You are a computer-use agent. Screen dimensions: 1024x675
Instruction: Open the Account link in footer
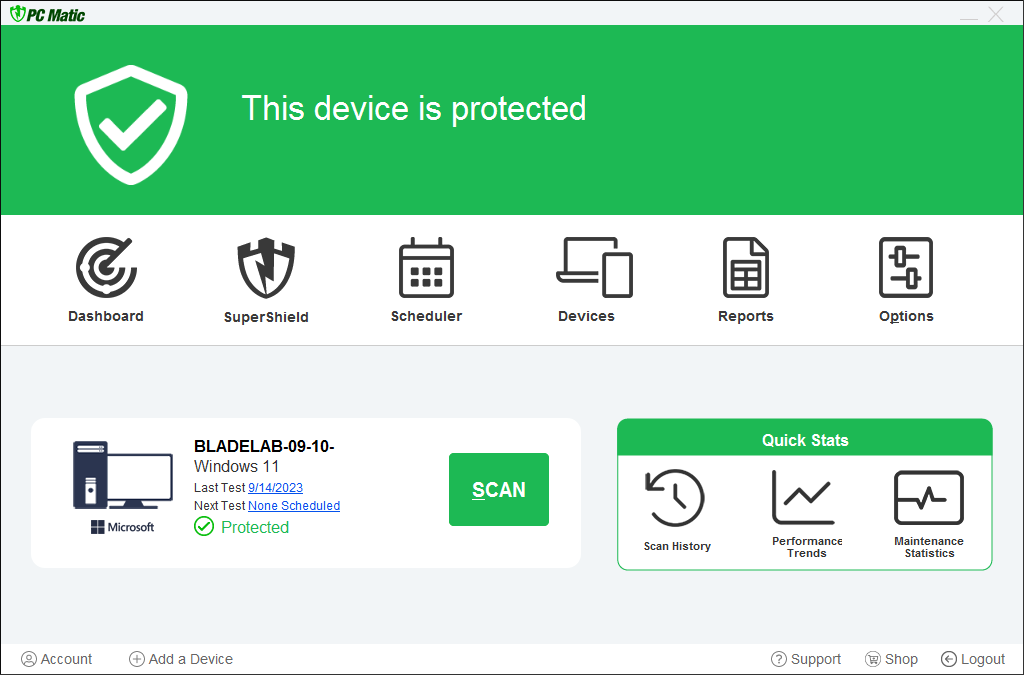tap(57, 659)
